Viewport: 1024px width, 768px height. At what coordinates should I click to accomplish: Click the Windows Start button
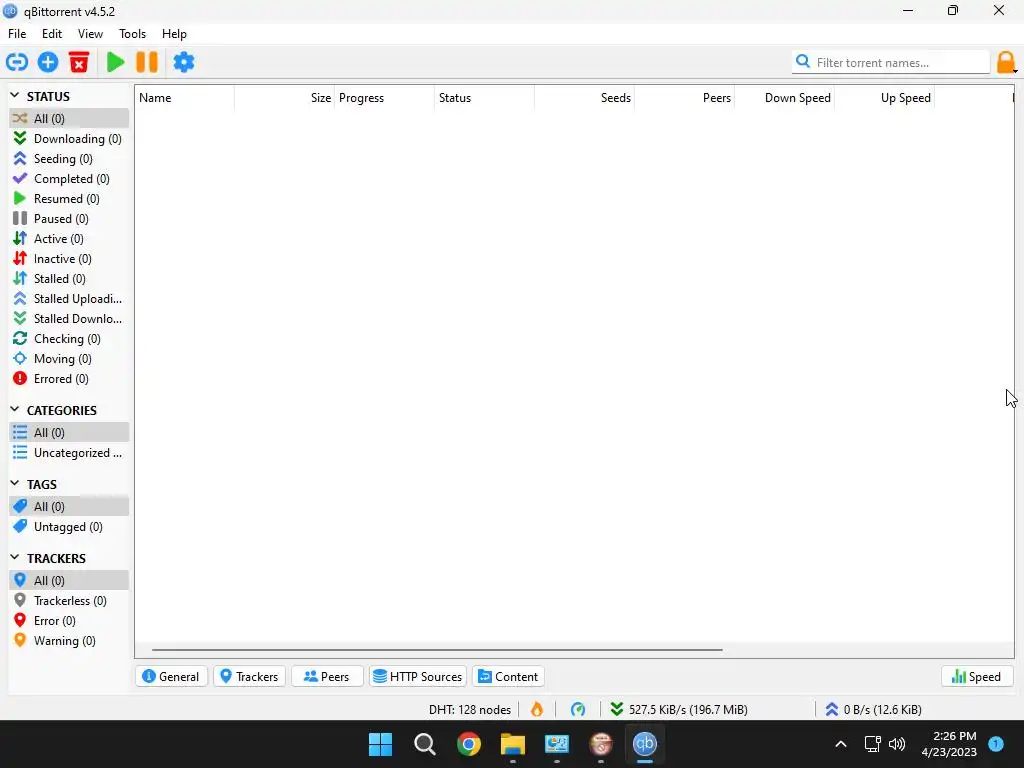pyautogui.click(x=381, y=744)
